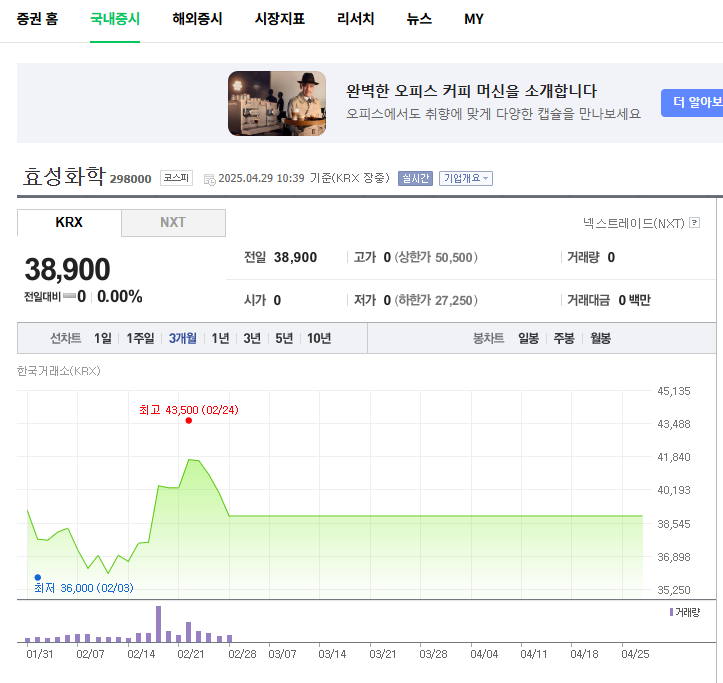The height and width of the screenshot is (683, 723).
Task: Click the 실시간 badge button
Action: pos(415,178)
